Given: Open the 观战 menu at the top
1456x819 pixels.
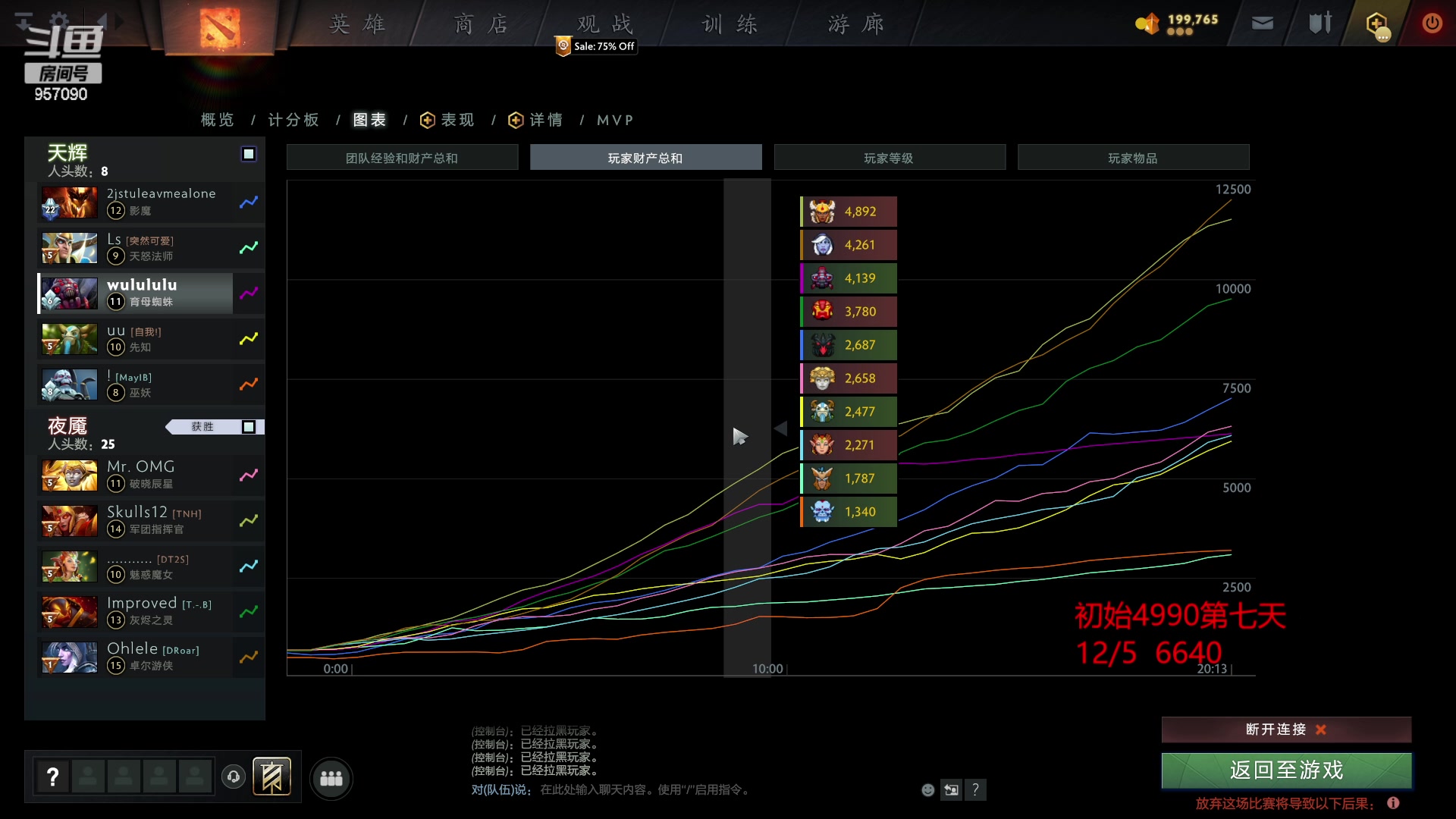Looking at the screenshot, I should pyautogui.click(x=603, y=24).
